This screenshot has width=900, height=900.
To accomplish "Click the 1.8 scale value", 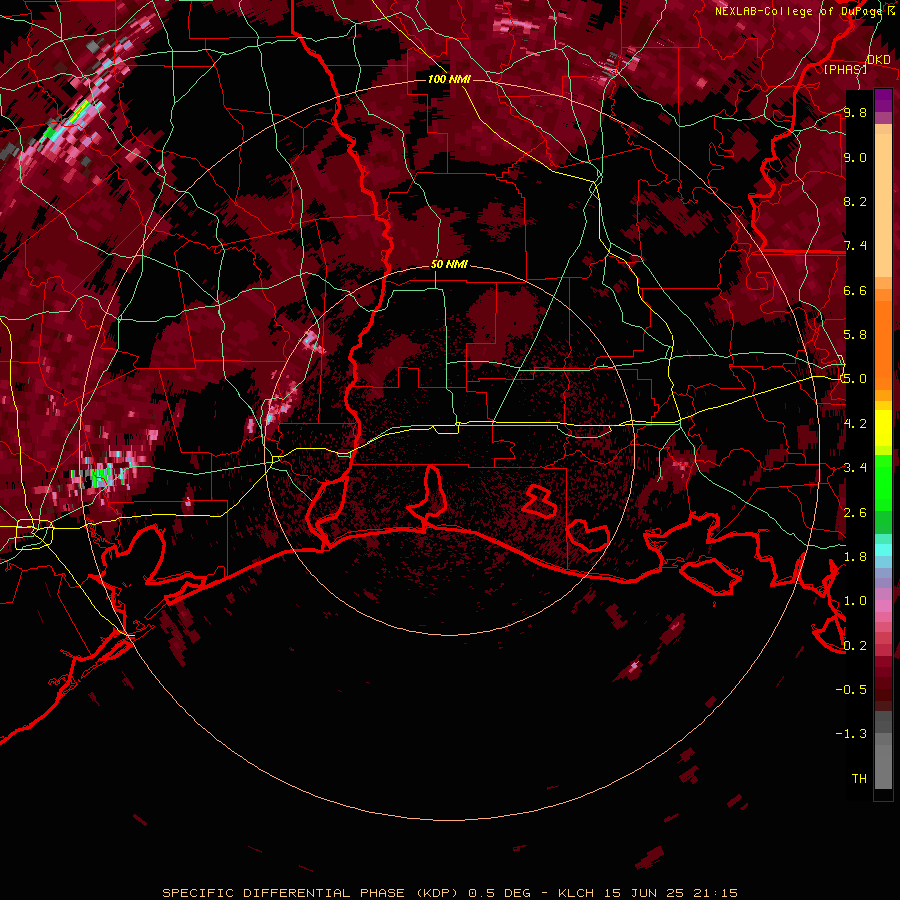I will tap(855, 557).
